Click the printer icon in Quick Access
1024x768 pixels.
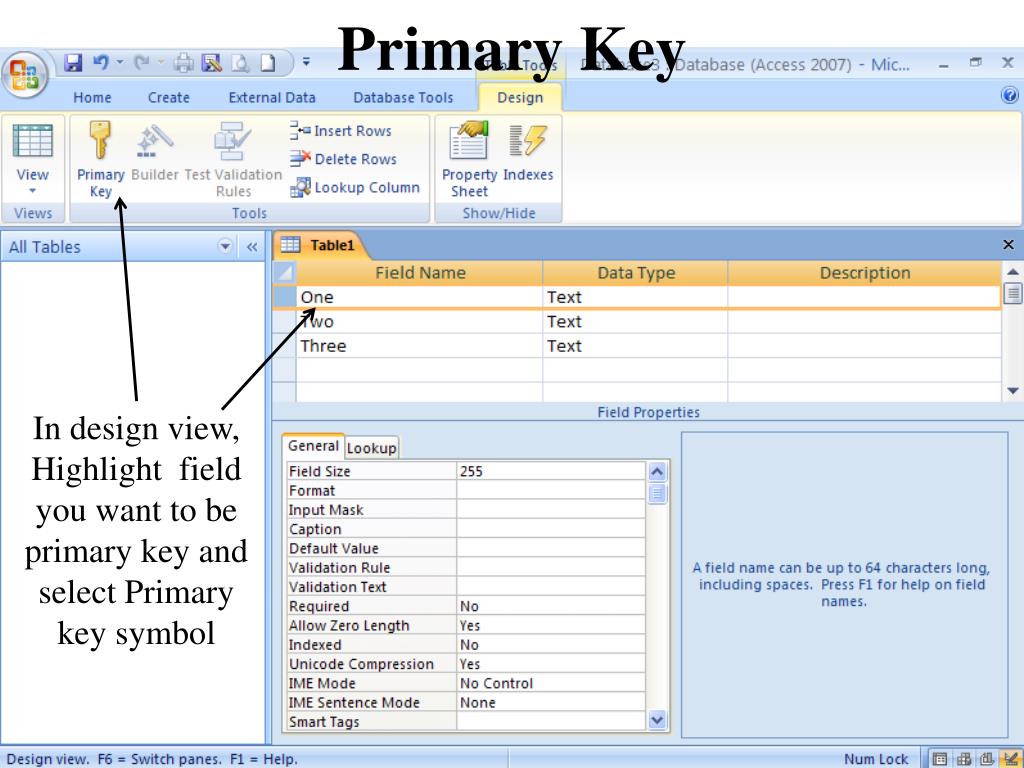pyautogui.click(x=184, y=63)
